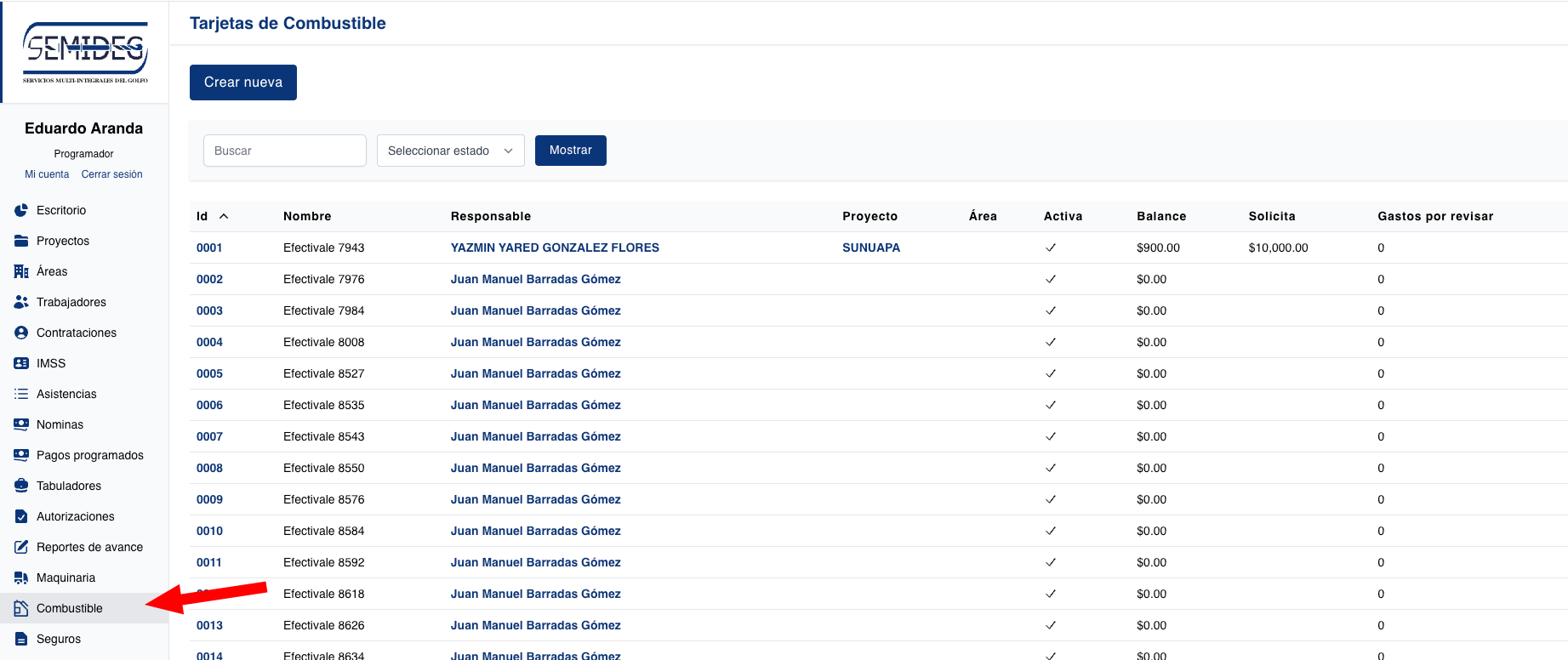The width and height of the screenshot is (1568, 660).
Task: Click the SEMIDEG logo
Action: 85,53
